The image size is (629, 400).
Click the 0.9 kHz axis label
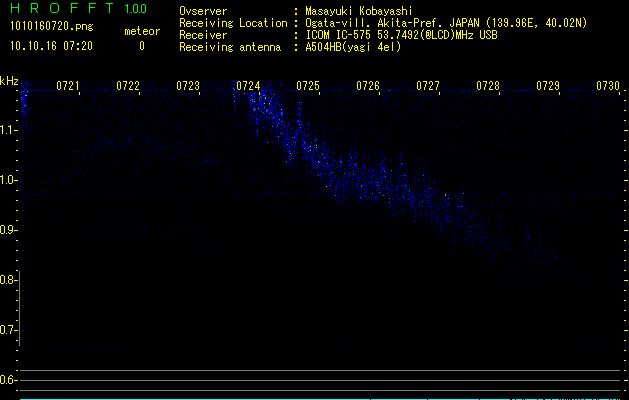(8, 230)
